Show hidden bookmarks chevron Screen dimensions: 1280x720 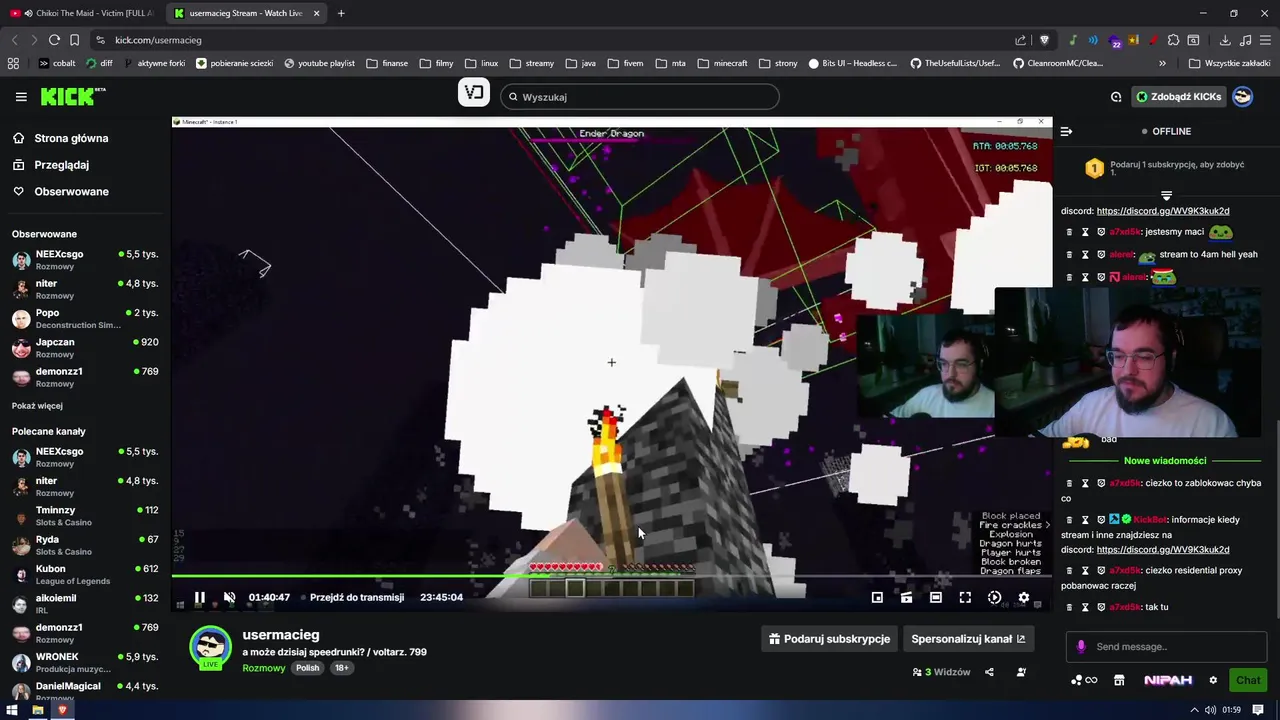pyautogui.click(x=1162, y=63)
